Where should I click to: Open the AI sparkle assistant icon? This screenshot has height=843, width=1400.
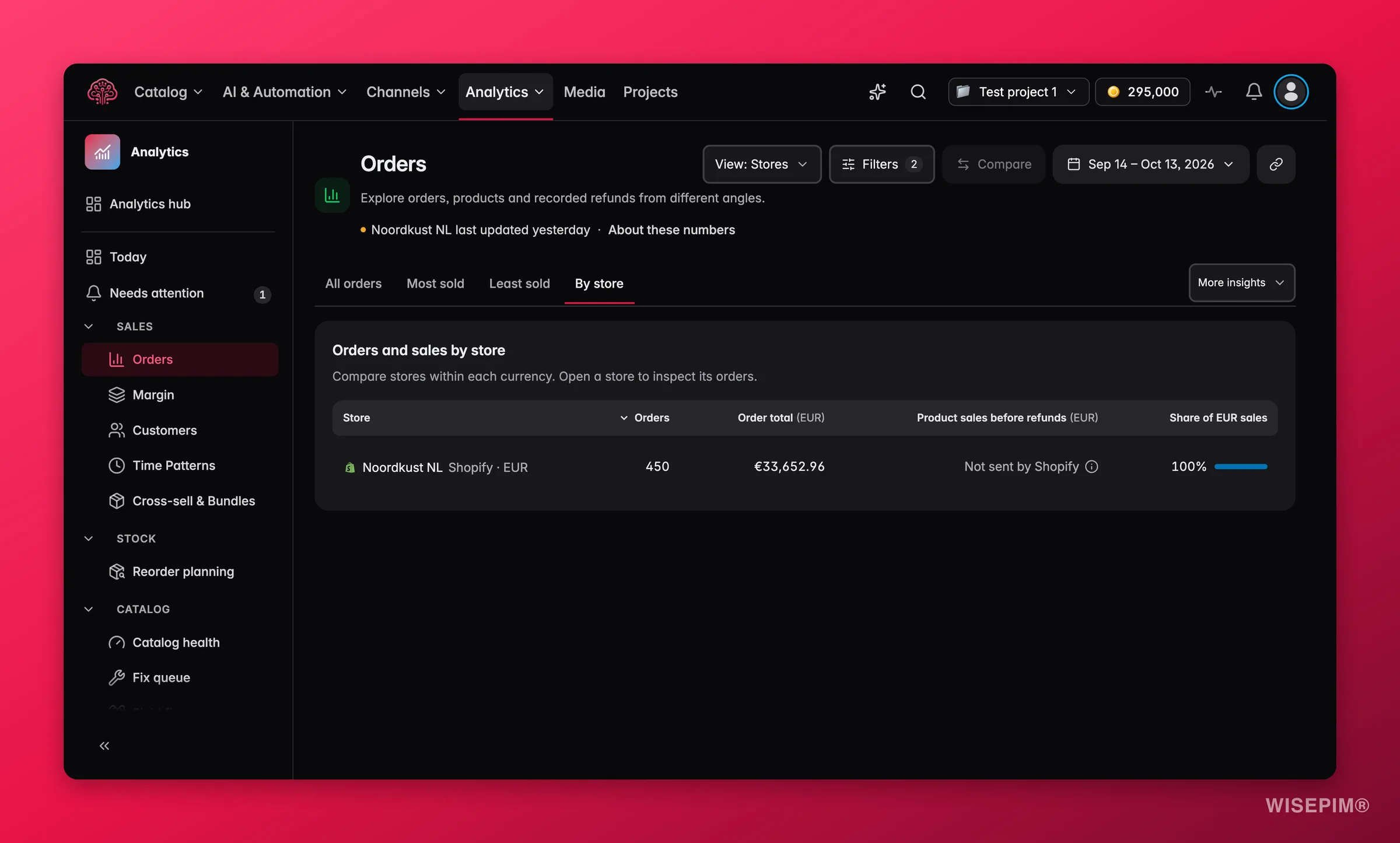877,92
